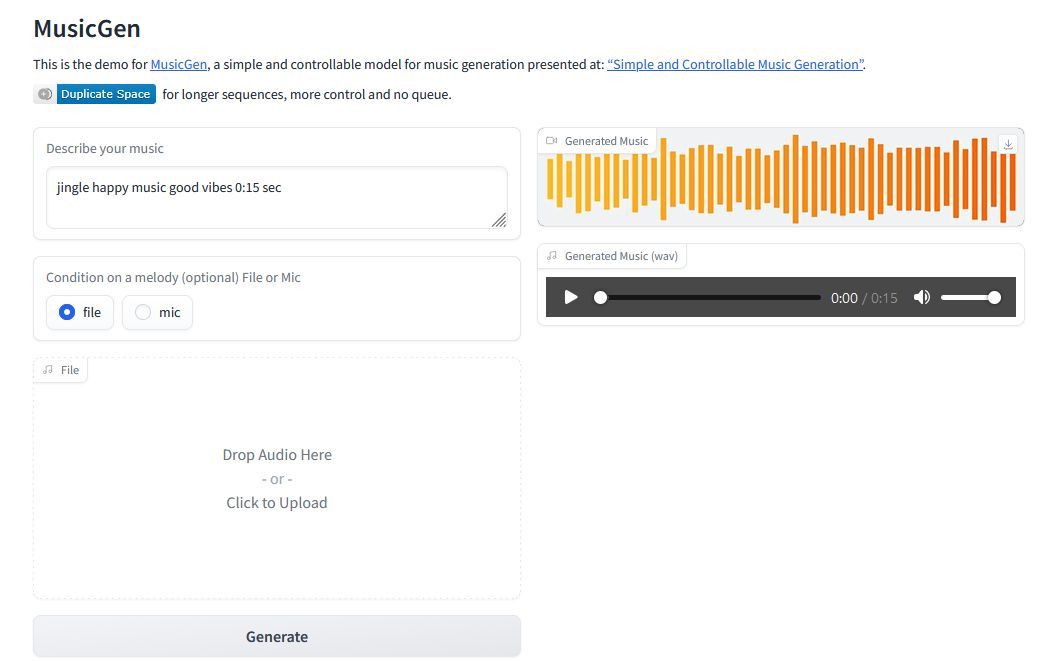Play the generated wav audio

(x=570, y=297)
